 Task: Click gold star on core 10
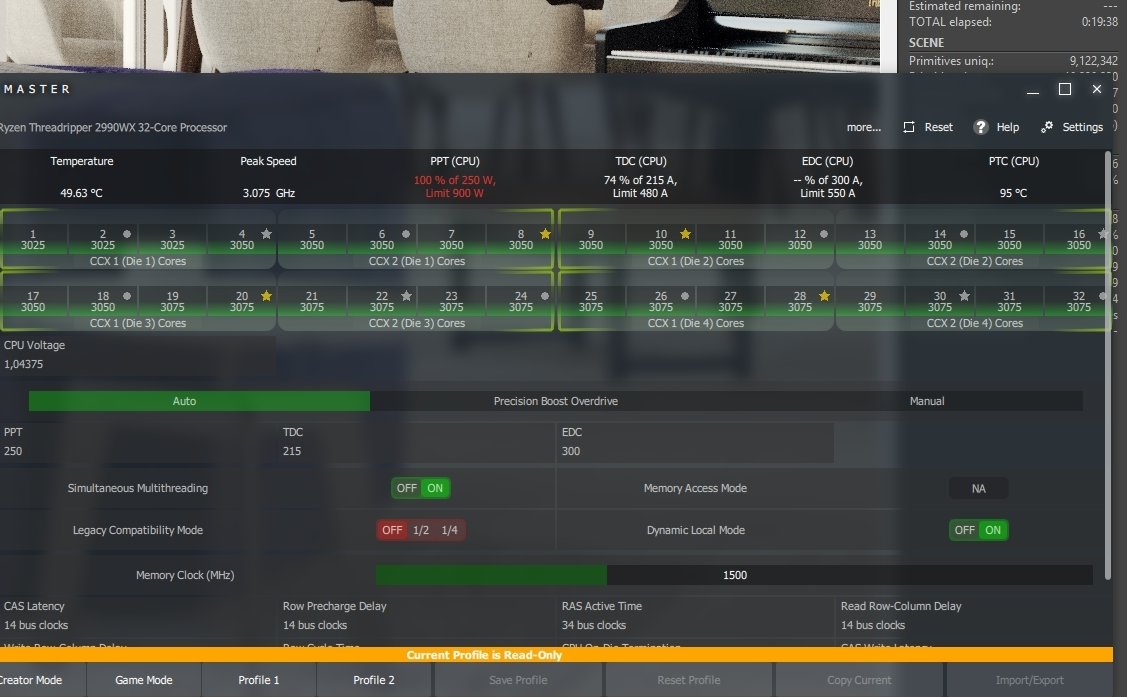click(685, 234)
